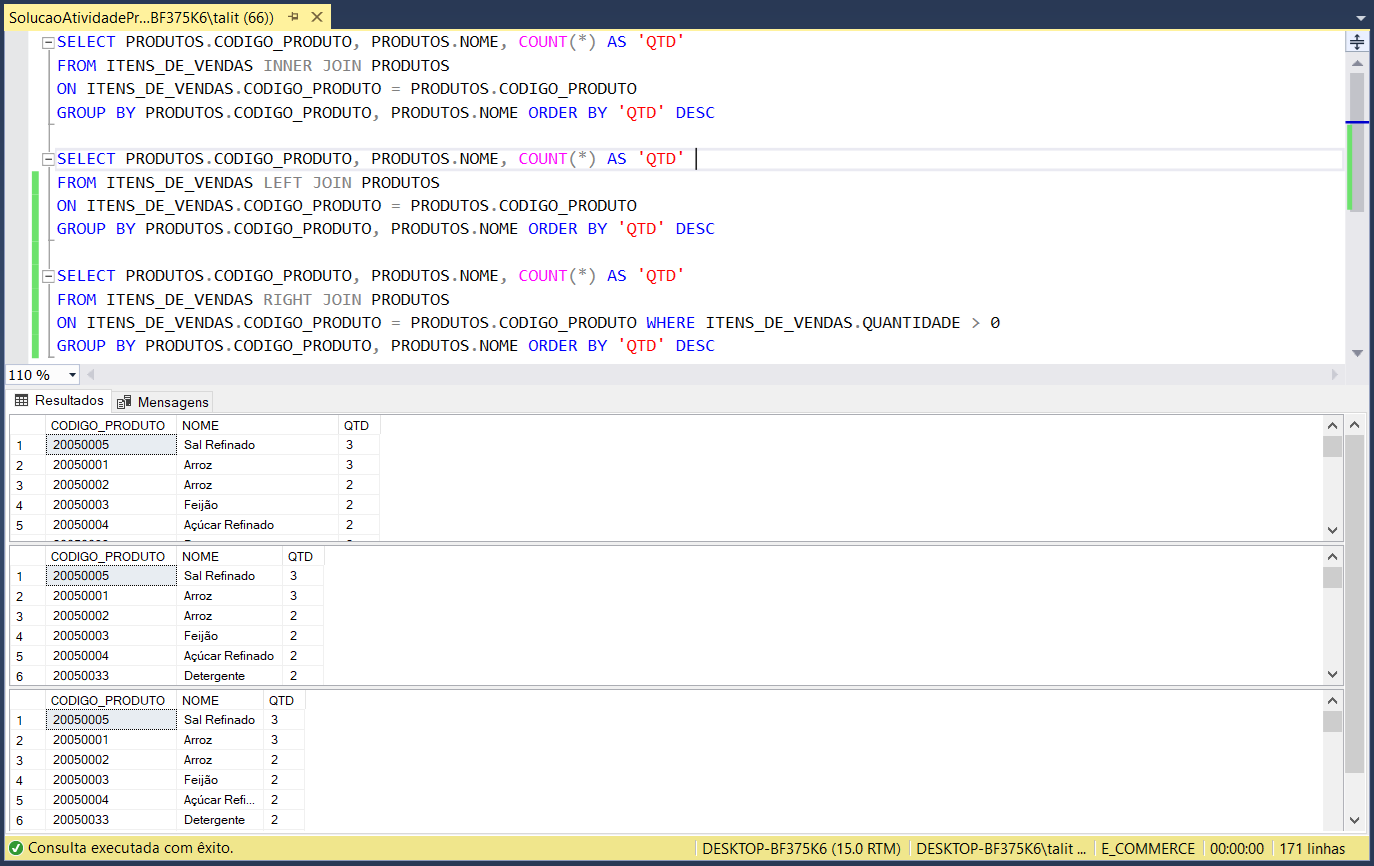Screen dimensions: 1374x866
Task: Close the SolucaoAtividadePr query tab
Action: coord(316,17)
